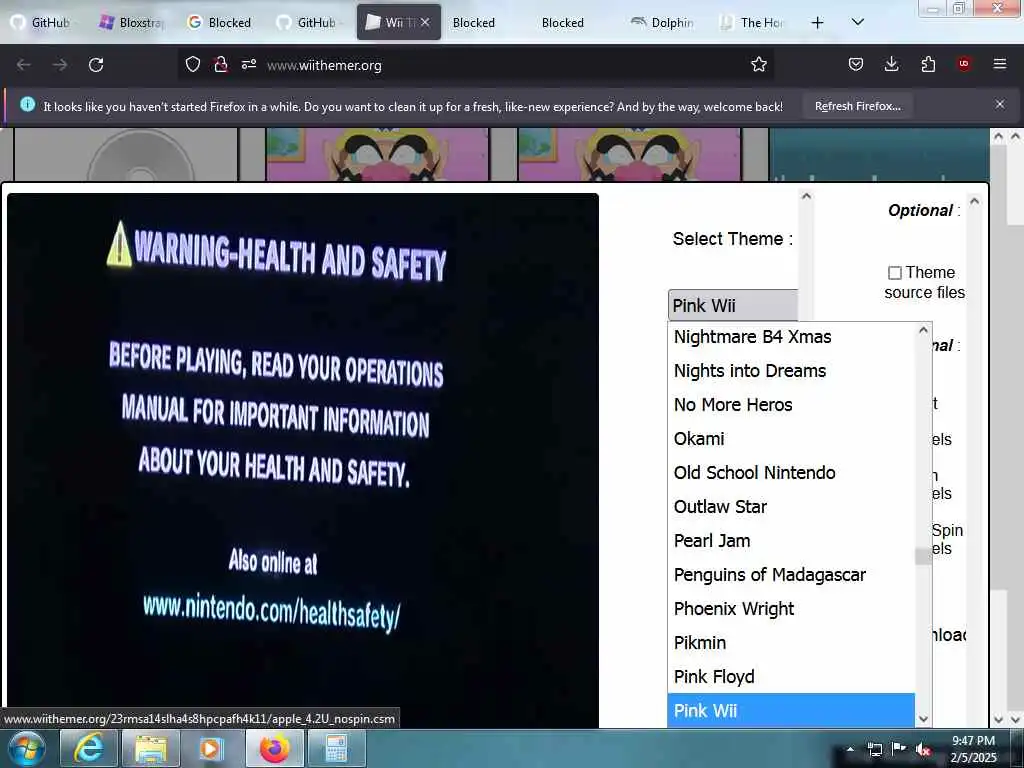The height and width of the screenshot is (768, 1024).
Task: List all tabs with the chevron button
Action: click(x=858, y=22)
